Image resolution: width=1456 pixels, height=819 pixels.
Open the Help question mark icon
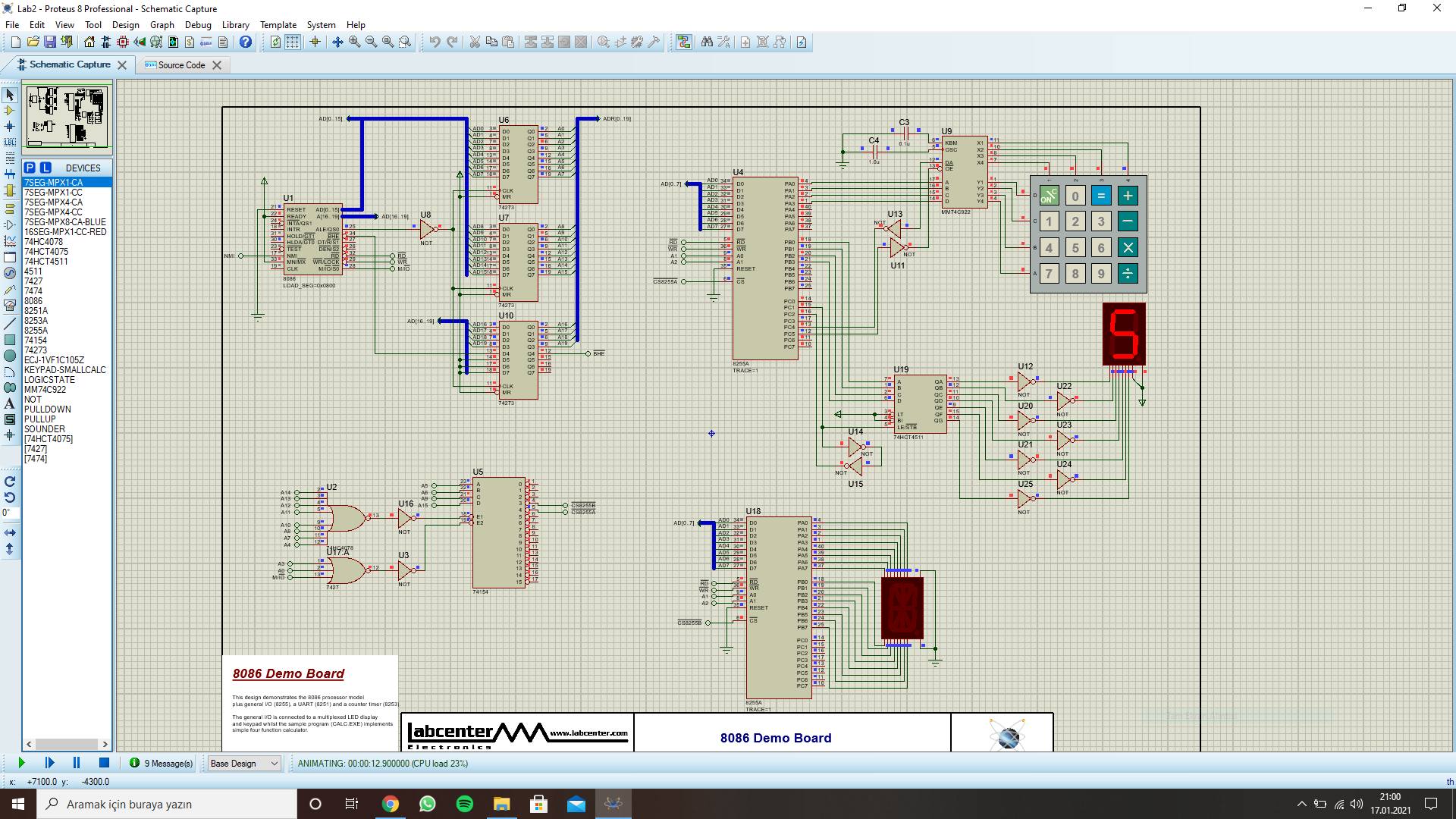pyautogui.click(x=246, y=42)
